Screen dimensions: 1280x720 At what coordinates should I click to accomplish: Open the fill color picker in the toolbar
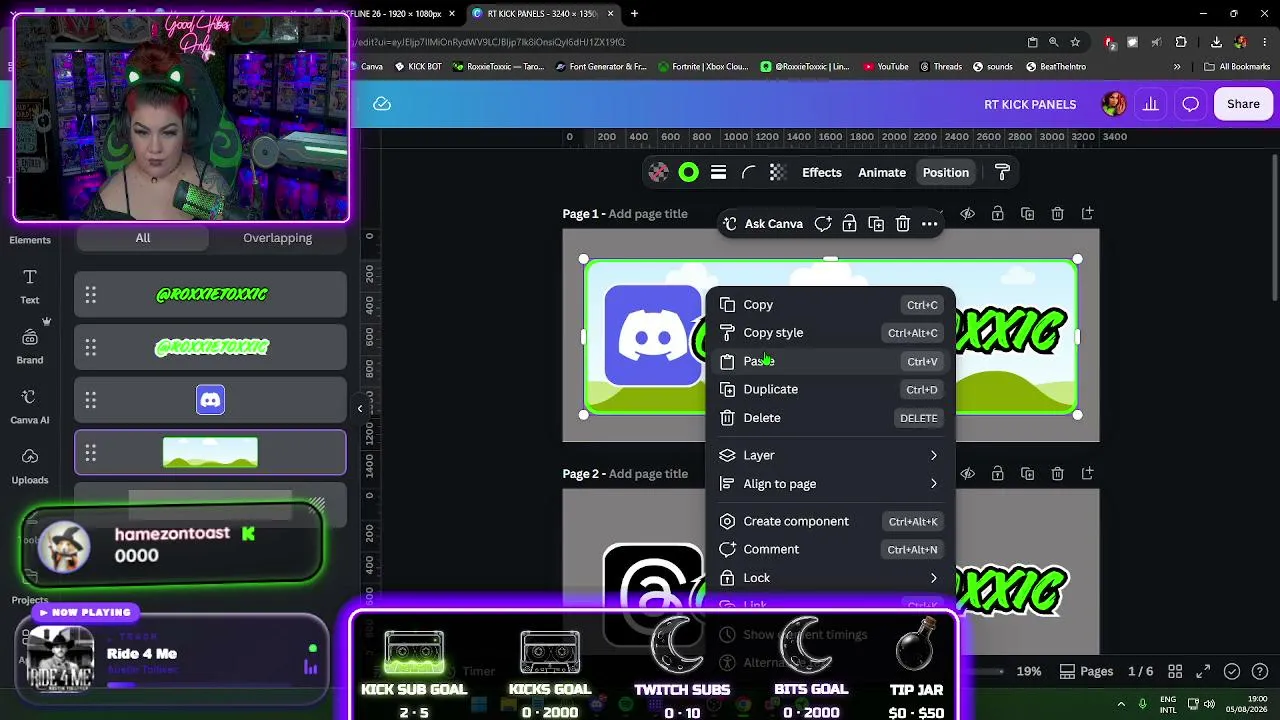658,173
